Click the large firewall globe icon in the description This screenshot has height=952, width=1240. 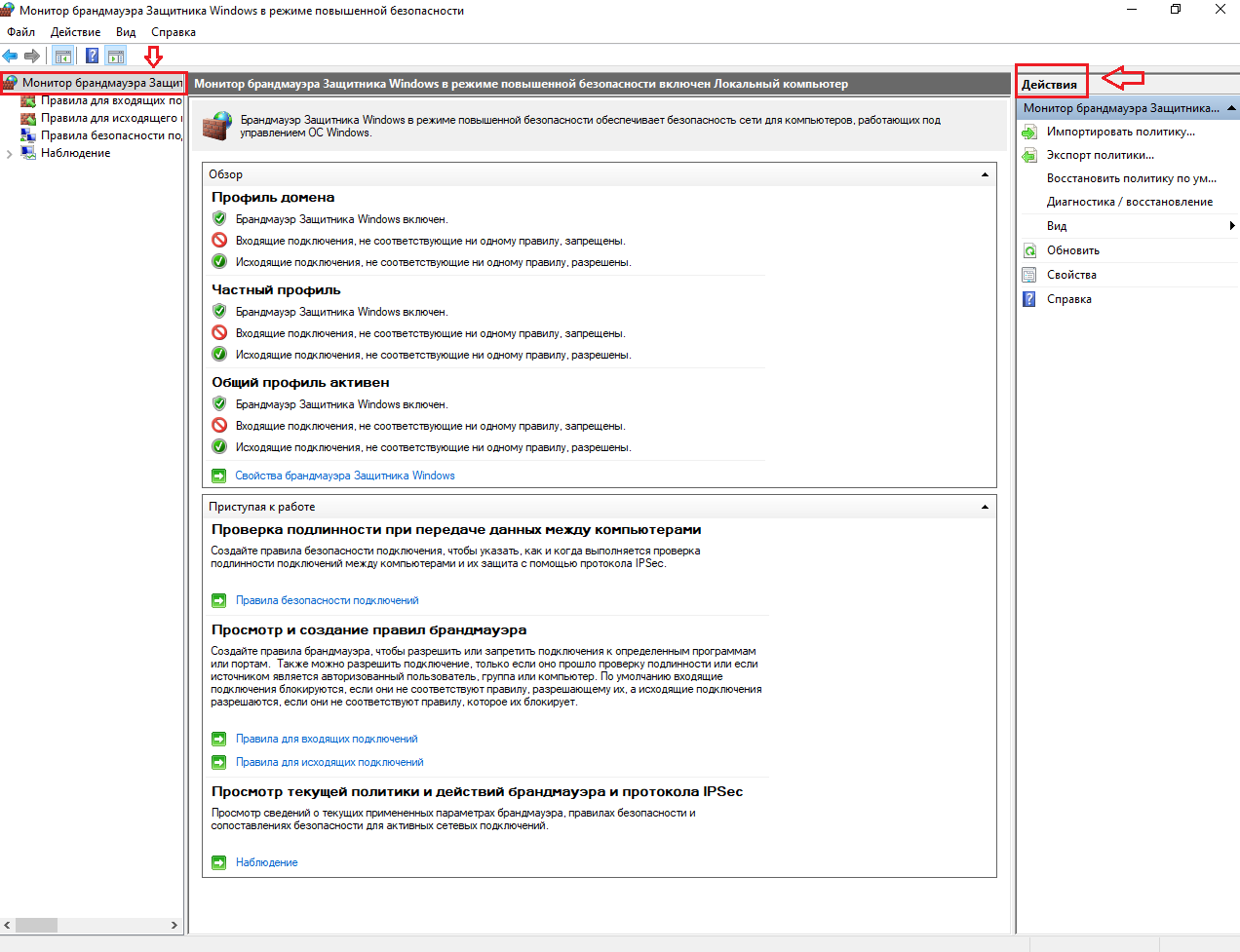pos(217,126)
